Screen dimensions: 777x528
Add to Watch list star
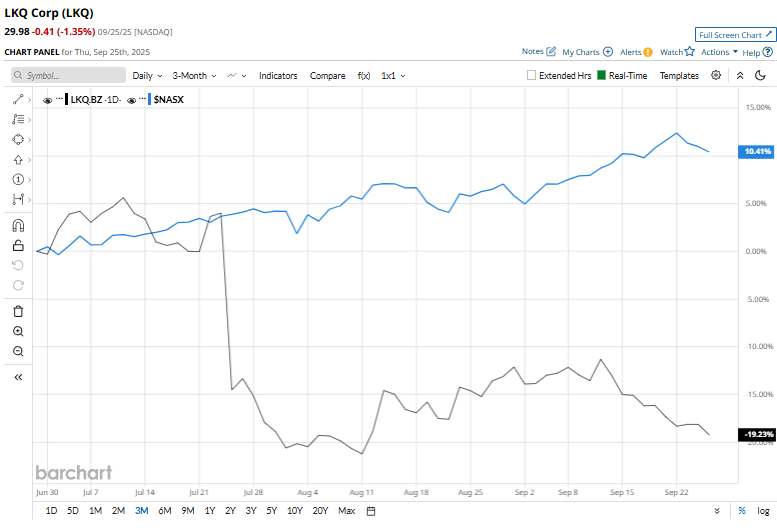click(x=690, y=51)
